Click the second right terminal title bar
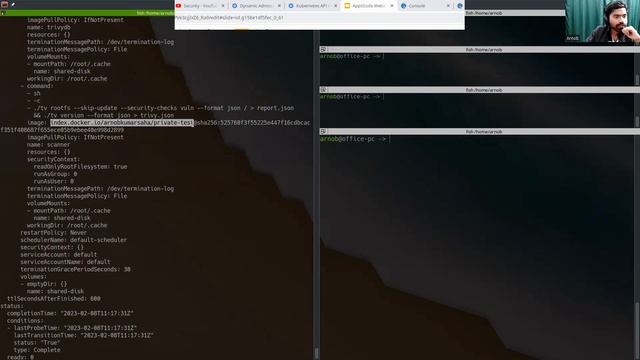Viewport: 640px width, 360px height. click(480, 90)
